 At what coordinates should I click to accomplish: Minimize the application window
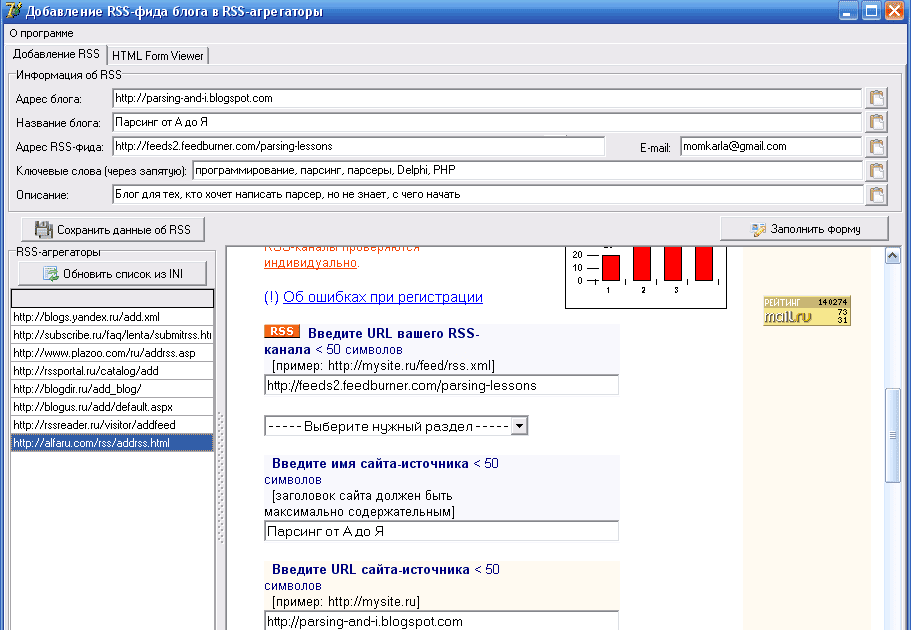[x=848, y=11]
